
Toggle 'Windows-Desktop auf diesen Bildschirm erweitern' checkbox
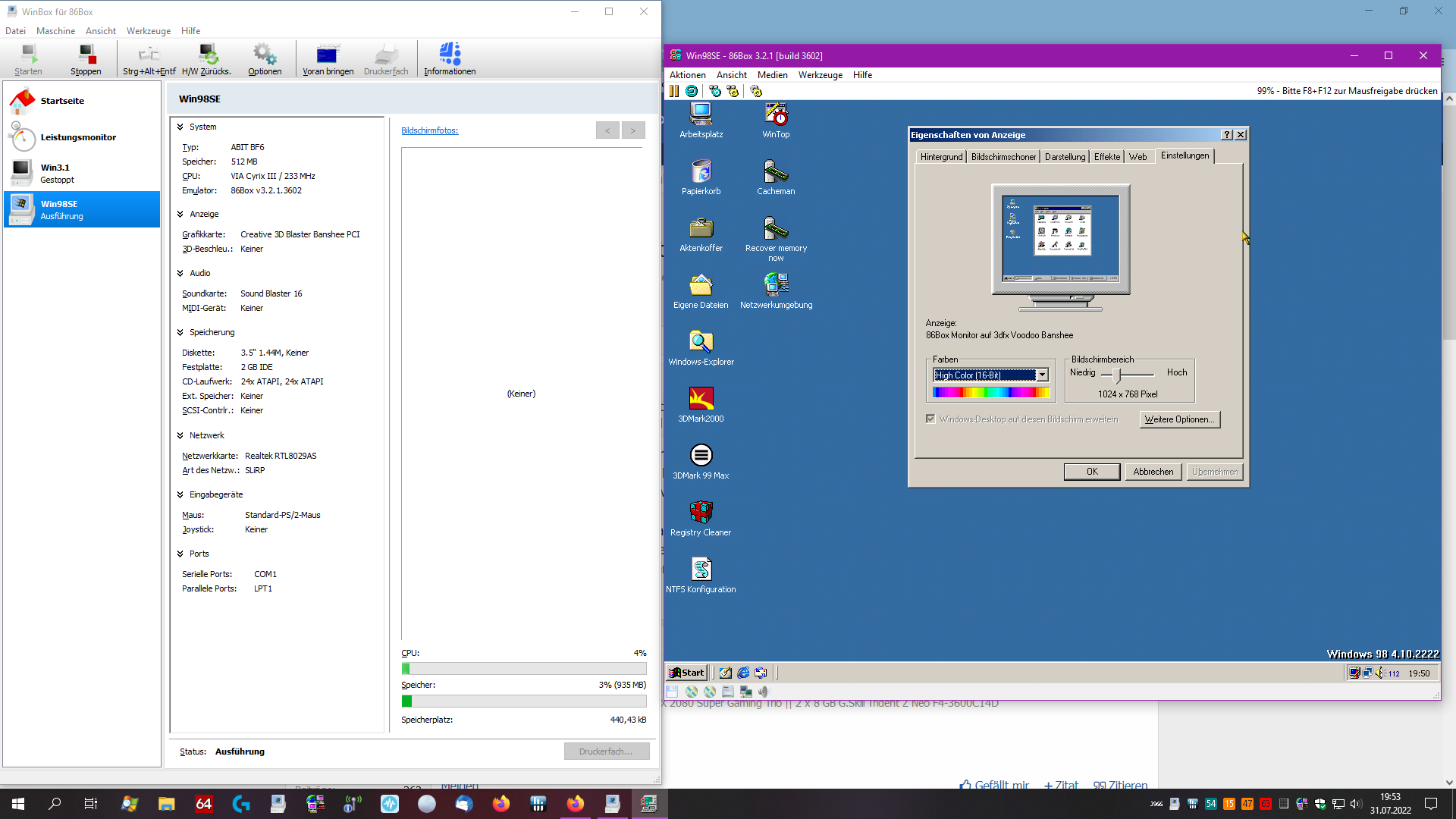coord(930,419)
